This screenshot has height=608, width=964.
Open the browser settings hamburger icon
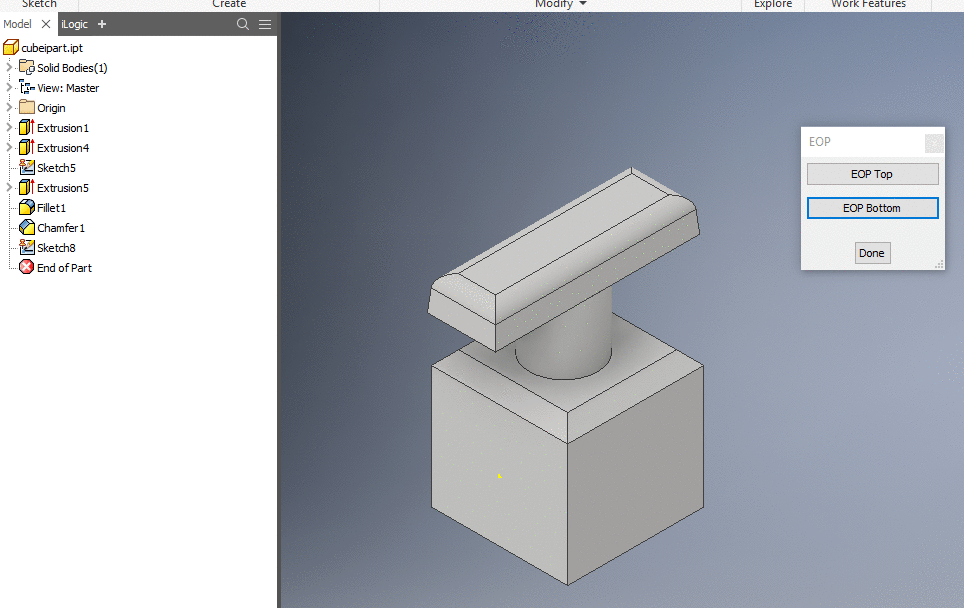pyautogui.click(x=265, y=24)
